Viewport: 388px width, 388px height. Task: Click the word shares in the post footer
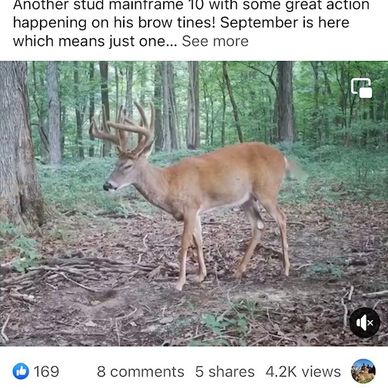231,372
